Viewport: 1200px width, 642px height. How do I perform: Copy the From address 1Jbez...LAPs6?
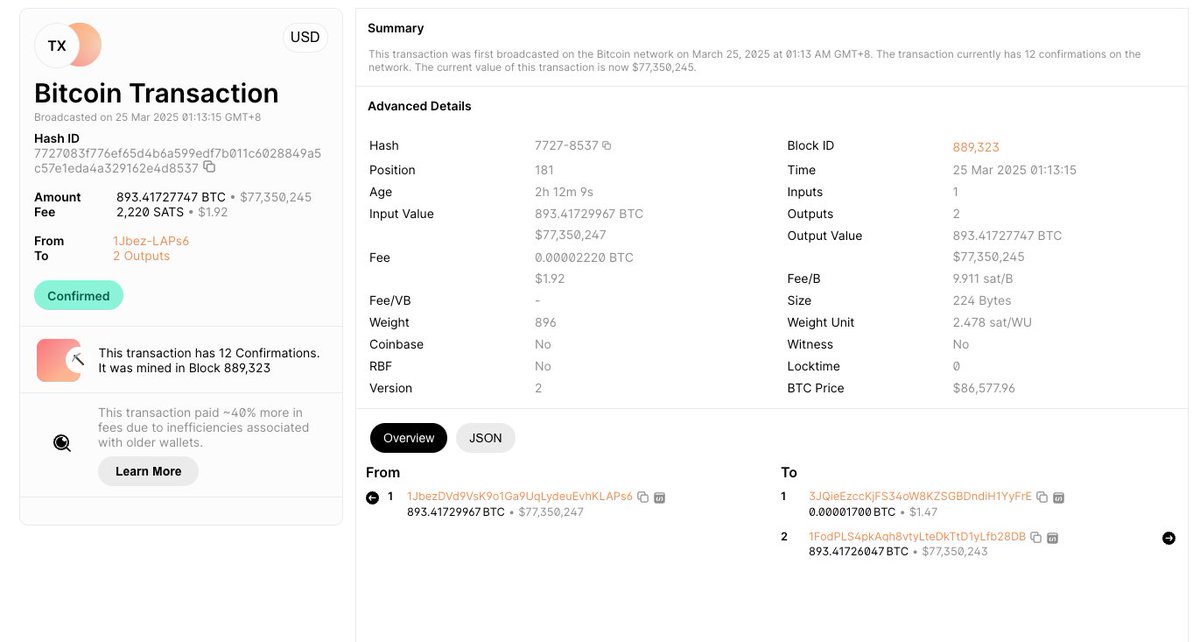pos(643,497)
